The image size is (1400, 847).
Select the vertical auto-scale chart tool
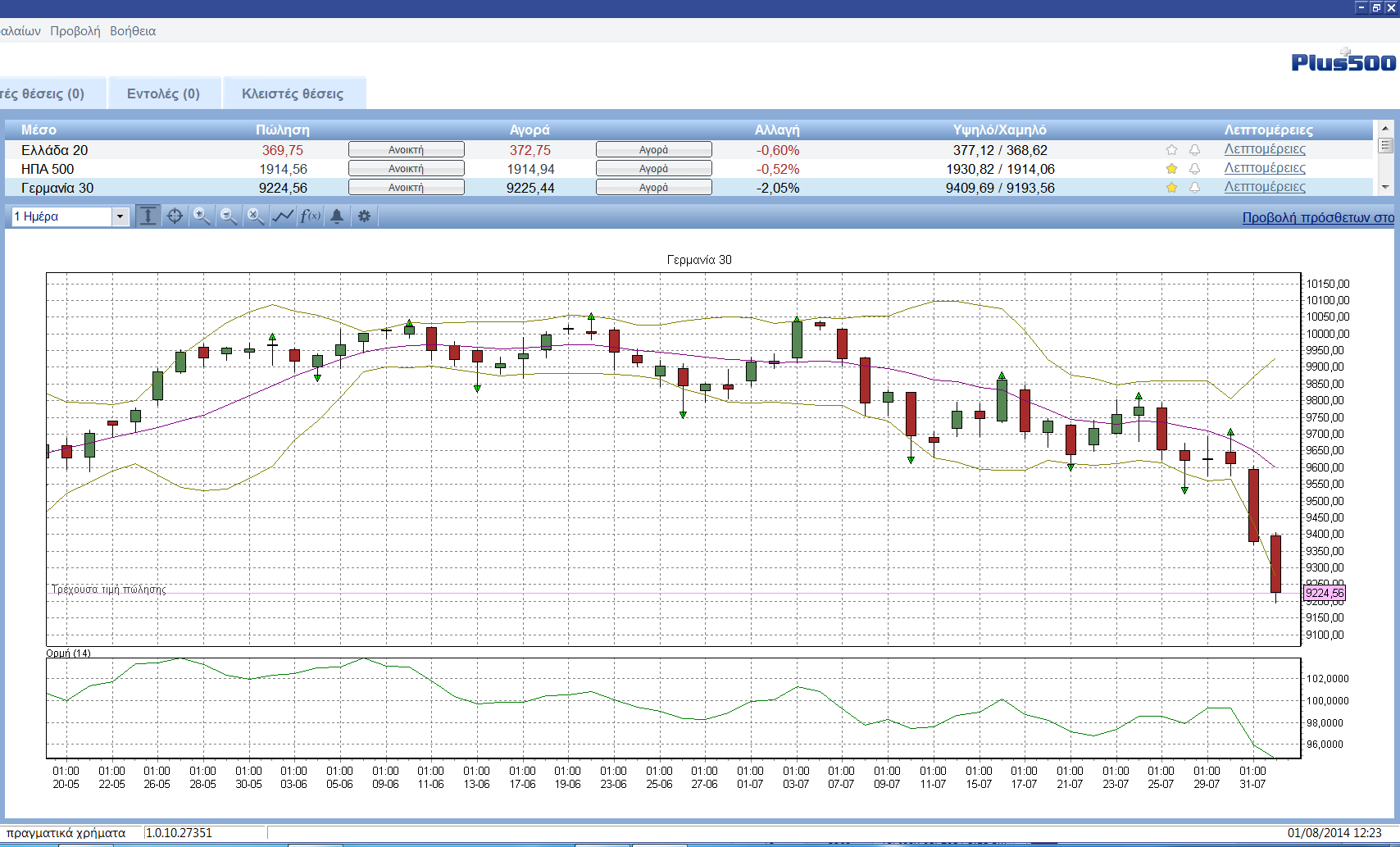click(148, 216)
